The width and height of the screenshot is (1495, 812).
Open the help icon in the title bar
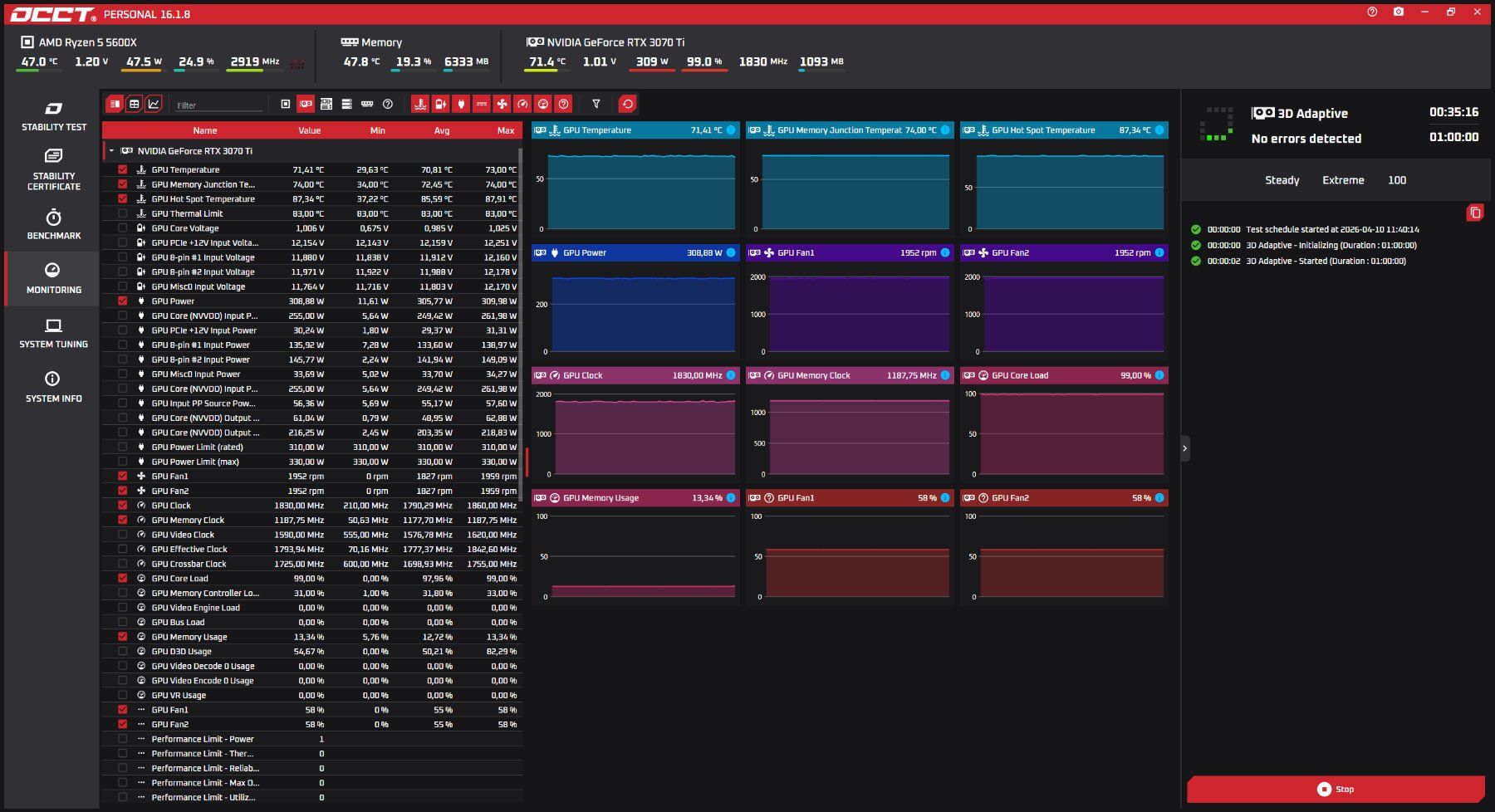point(1372,12)
